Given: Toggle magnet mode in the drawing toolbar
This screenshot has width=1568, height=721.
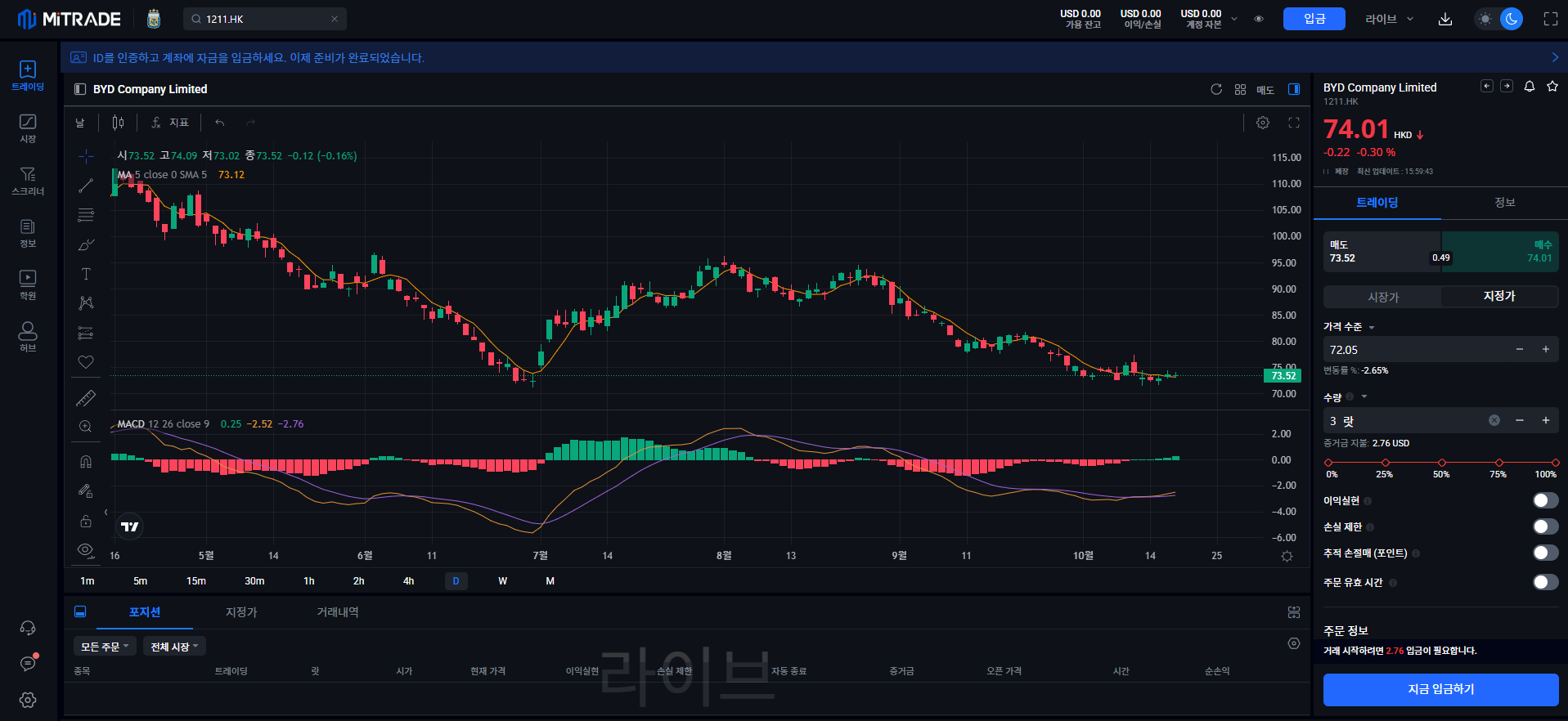Looking at the screenshot, I should (x=86, y=462).
